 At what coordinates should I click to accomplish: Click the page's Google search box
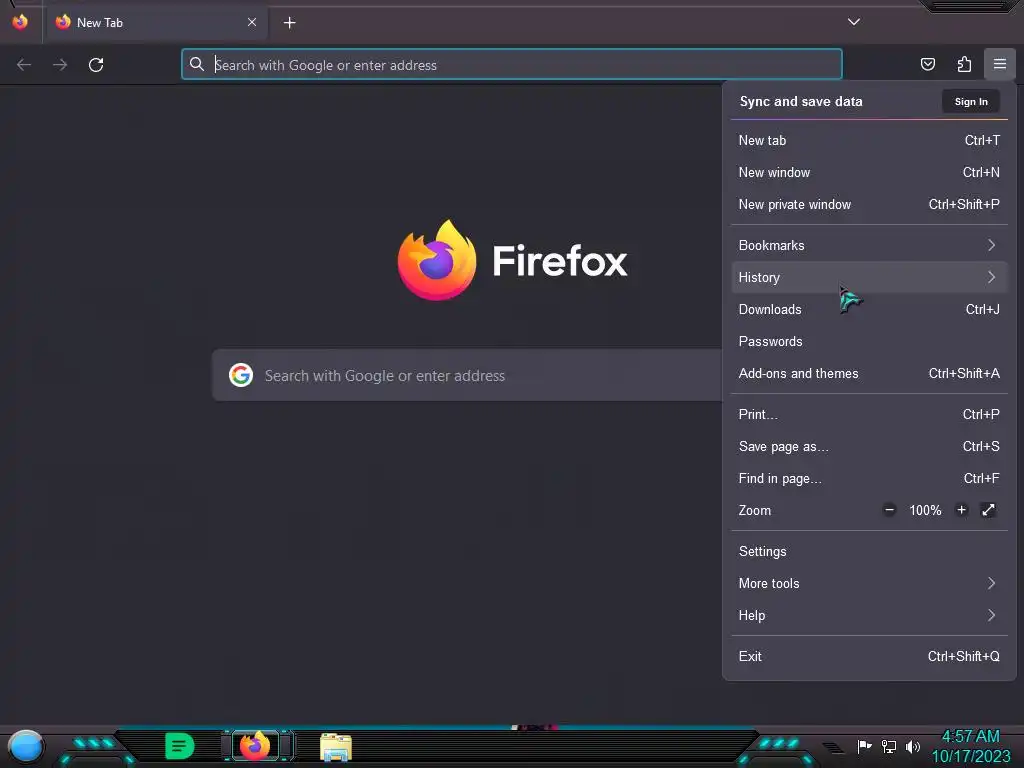click(467, 376)
